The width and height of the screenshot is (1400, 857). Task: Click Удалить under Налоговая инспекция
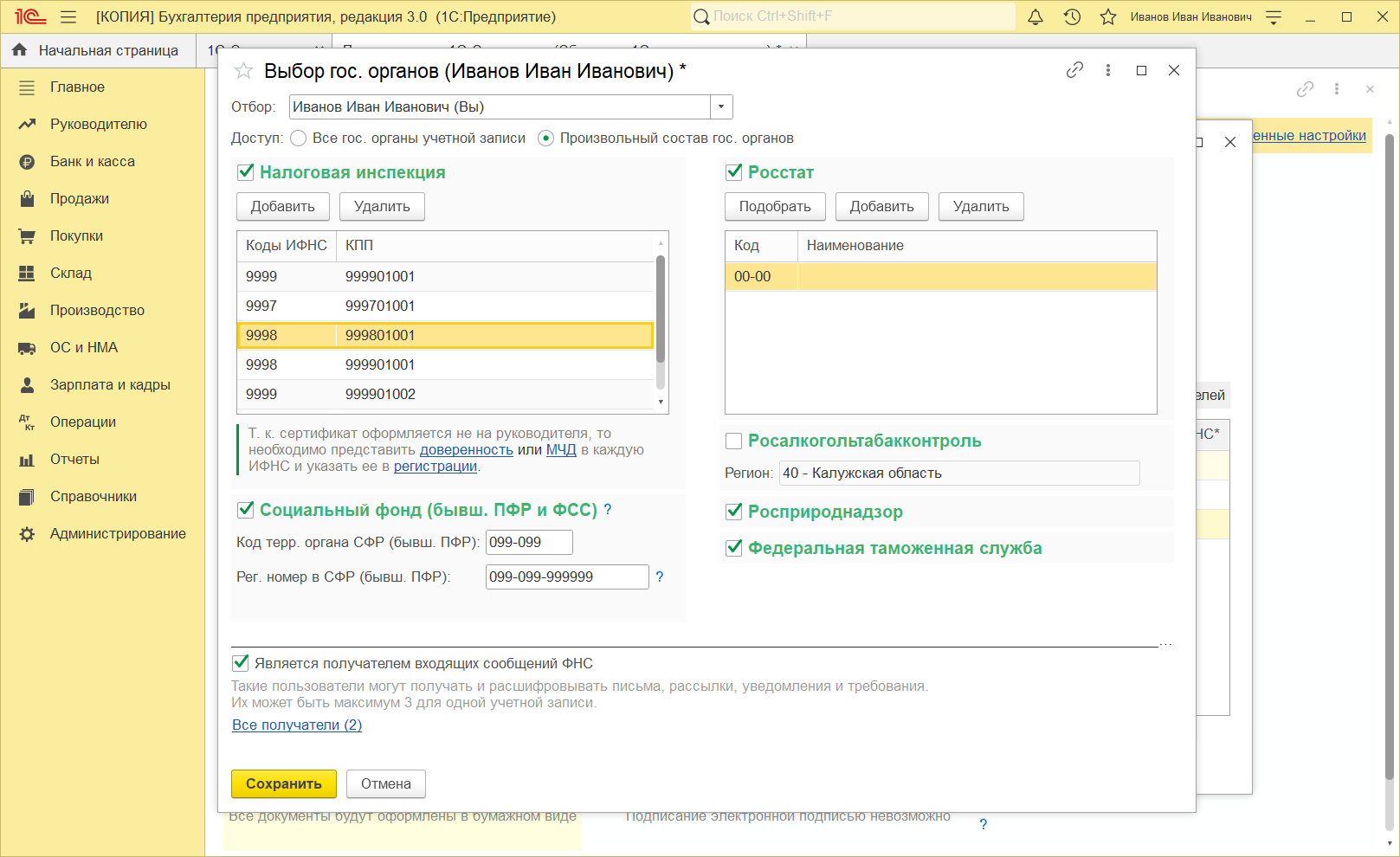point(382,206)
